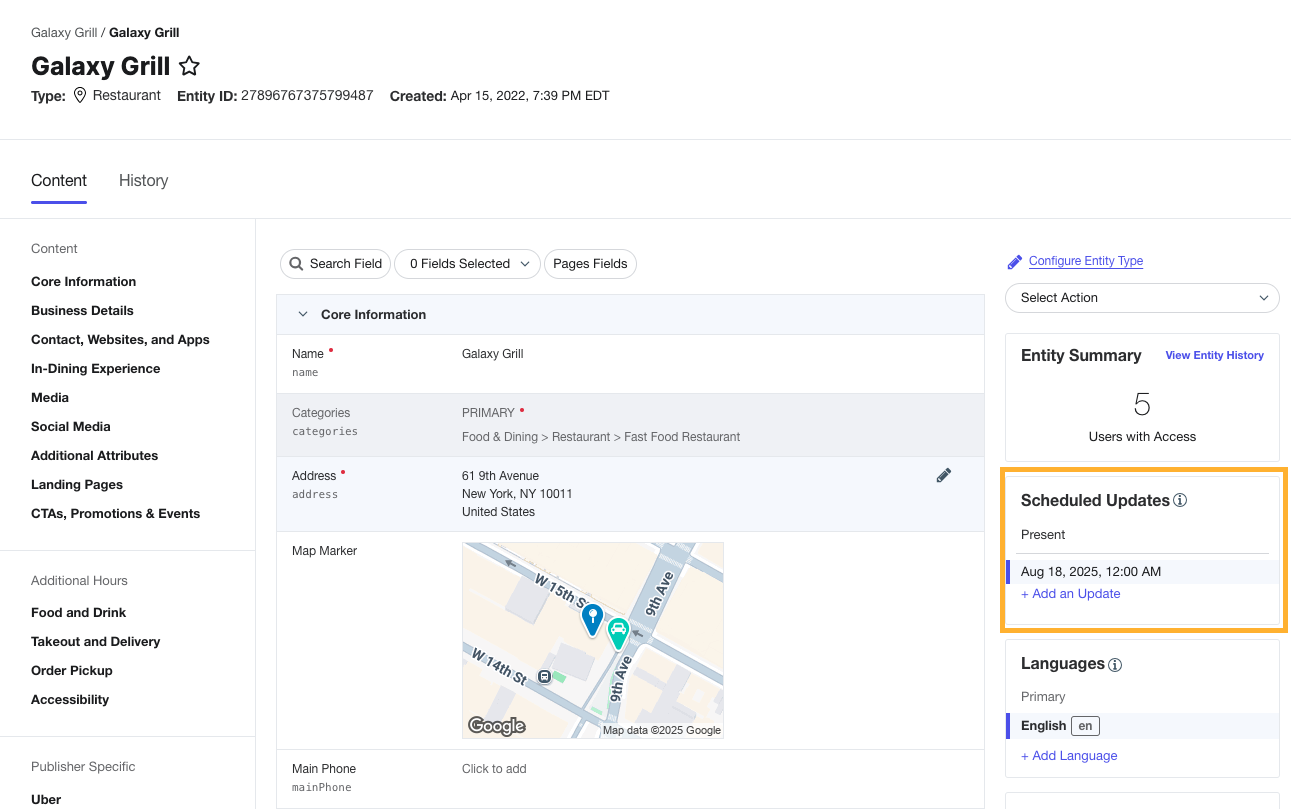Viewport: 1291px width, 809px height.
Task: Open the 0 Fields Selected dropdown
Action: pos(467,263)
